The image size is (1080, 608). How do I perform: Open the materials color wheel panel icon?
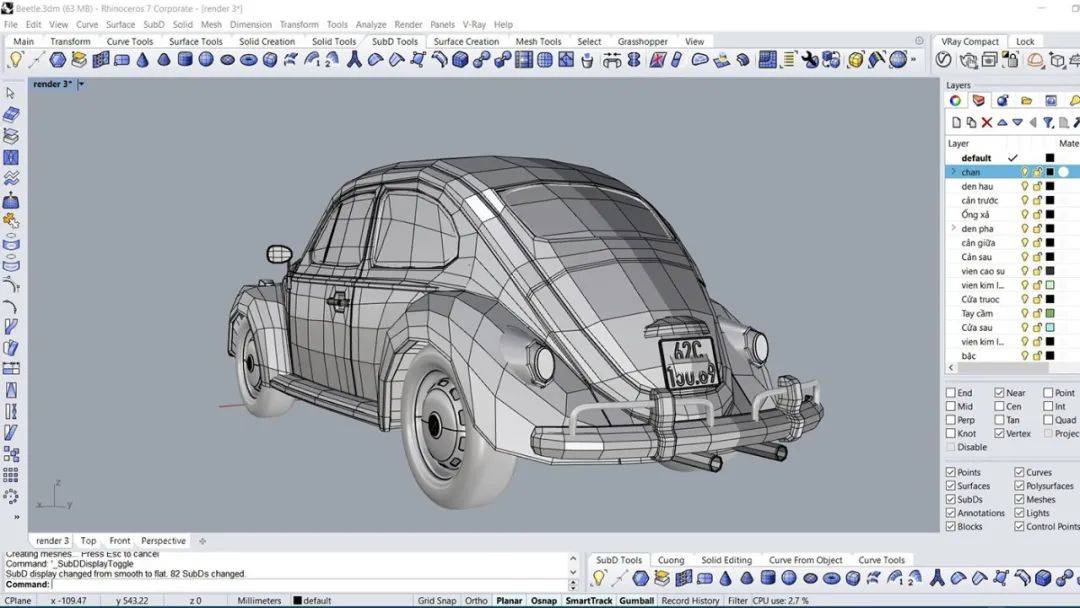click(955, 101)
